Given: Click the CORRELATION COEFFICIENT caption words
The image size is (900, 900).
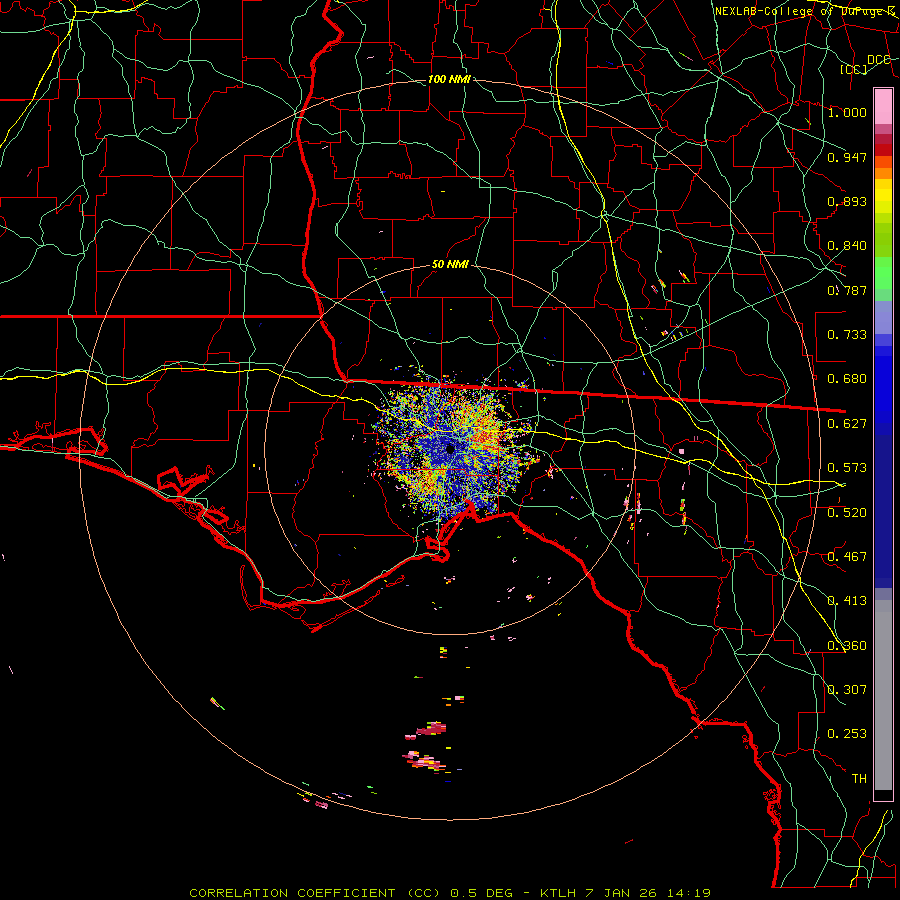Looking at the screenshot, I should (x=292, y=893).
